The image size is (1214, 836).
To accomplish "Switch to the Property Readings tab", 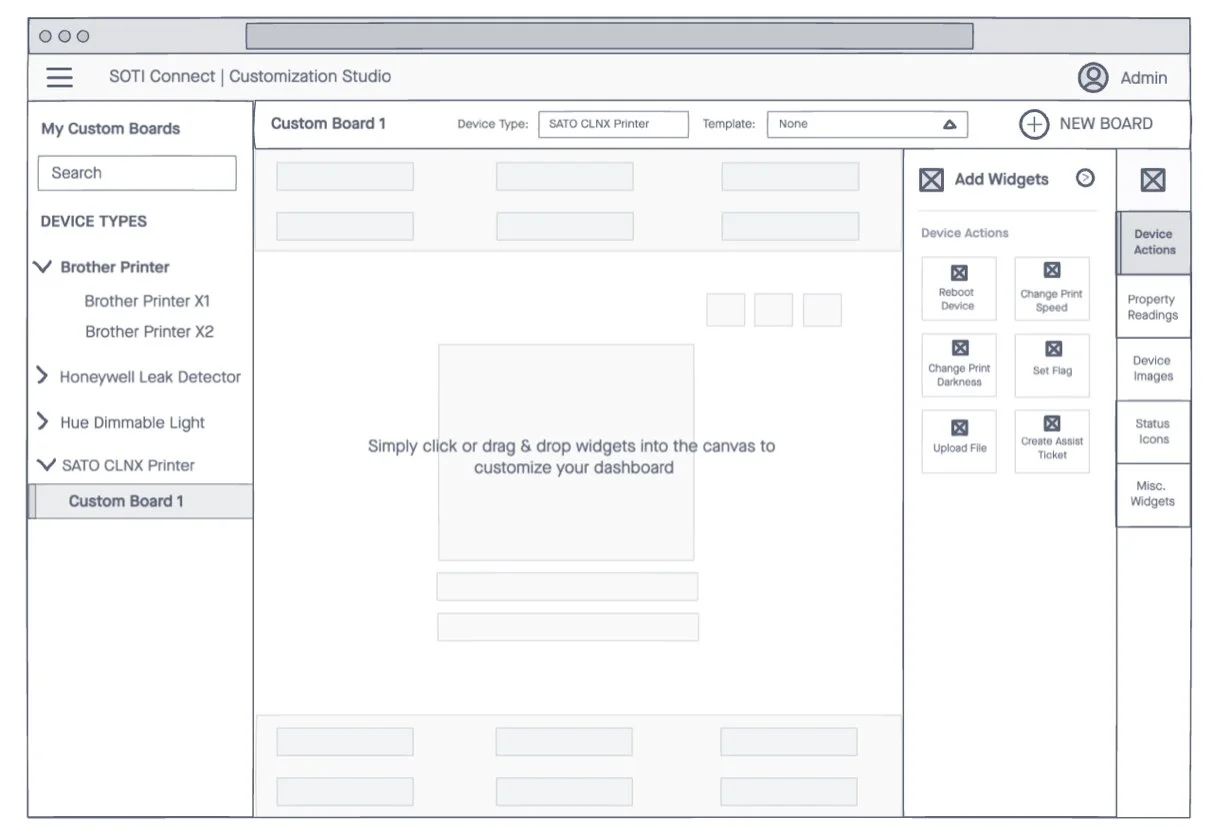I will 1152,307.
